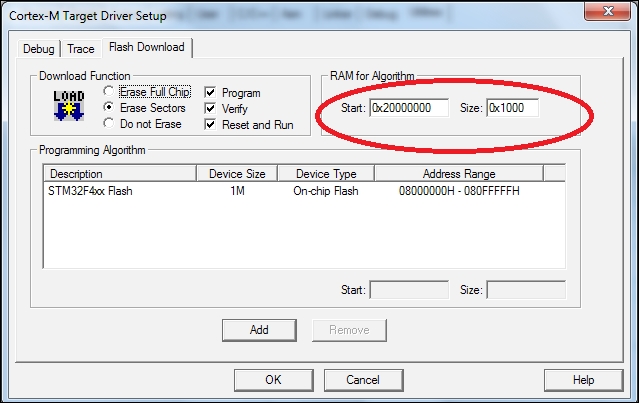Toggle the Program checkbox
Image resolution: width=639 pixels, height=403 pixels.
[x=209, y=93]
